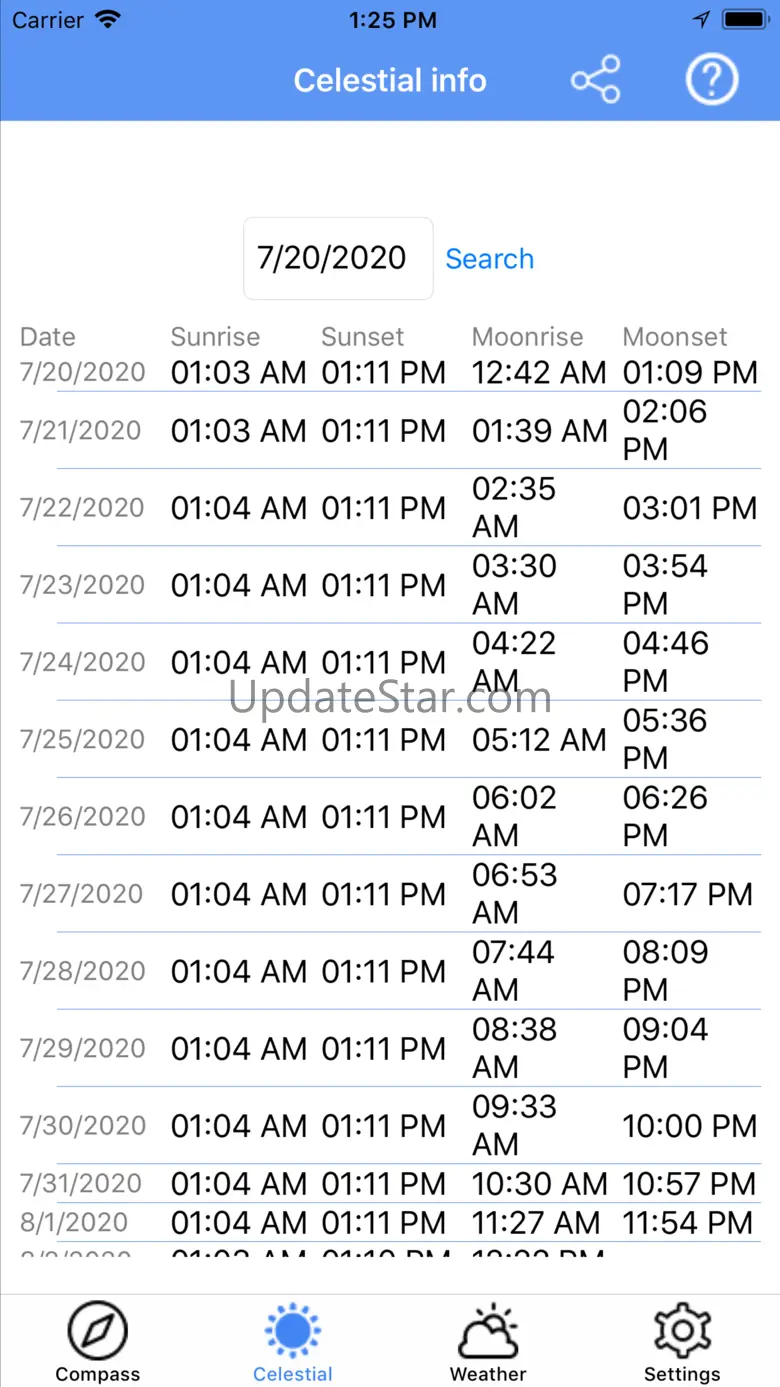780x1387 pixels.
Task: Click the Search link
Action: (x=489, y=259)
